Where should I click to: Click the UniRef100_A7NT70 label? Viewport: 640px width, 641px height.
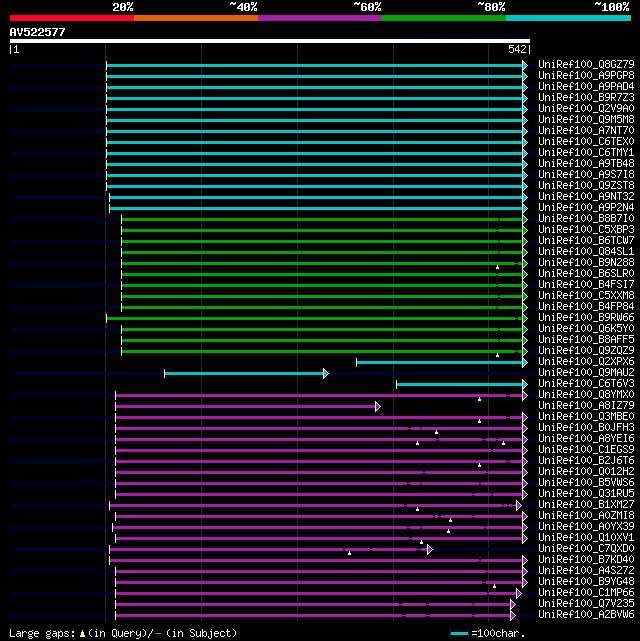586,131
